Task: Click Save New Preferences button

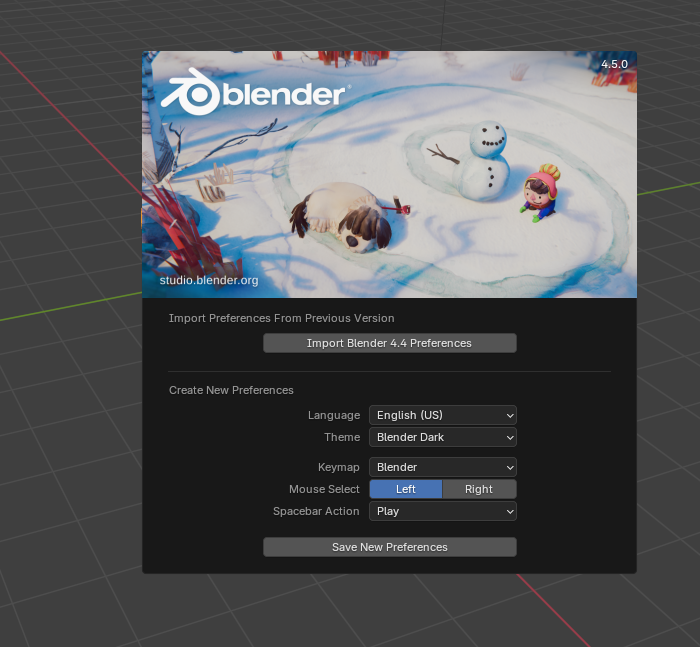Action: (390, 547)
